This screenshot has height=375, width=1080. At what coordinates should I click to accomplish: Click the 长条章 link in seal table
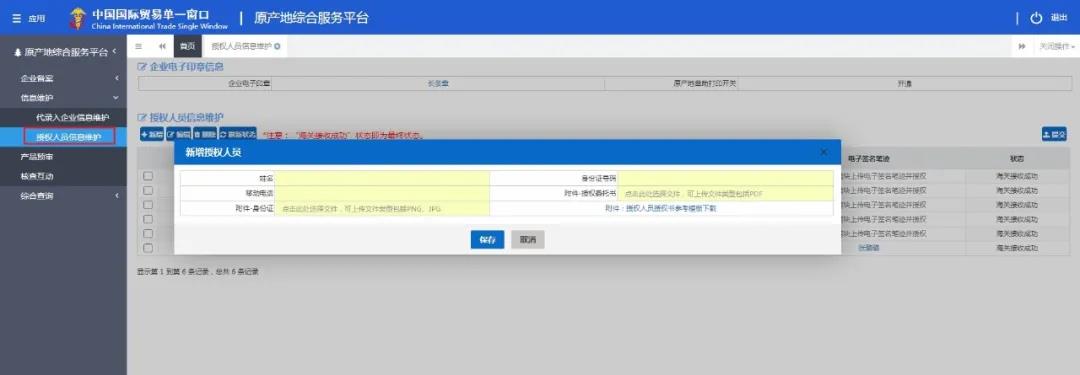click(x=438, y=83)
